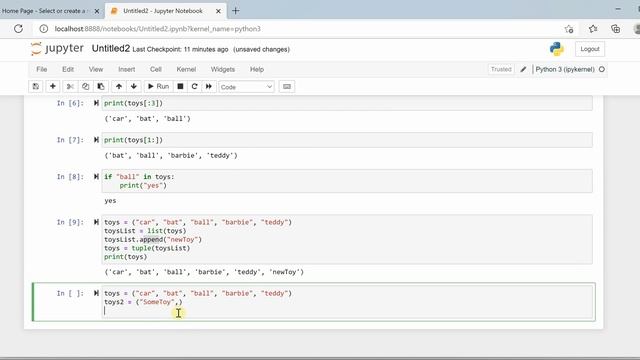Paste cells below icon
The image size is (640, 360).
pyautogui.click(x=101, y=87)
